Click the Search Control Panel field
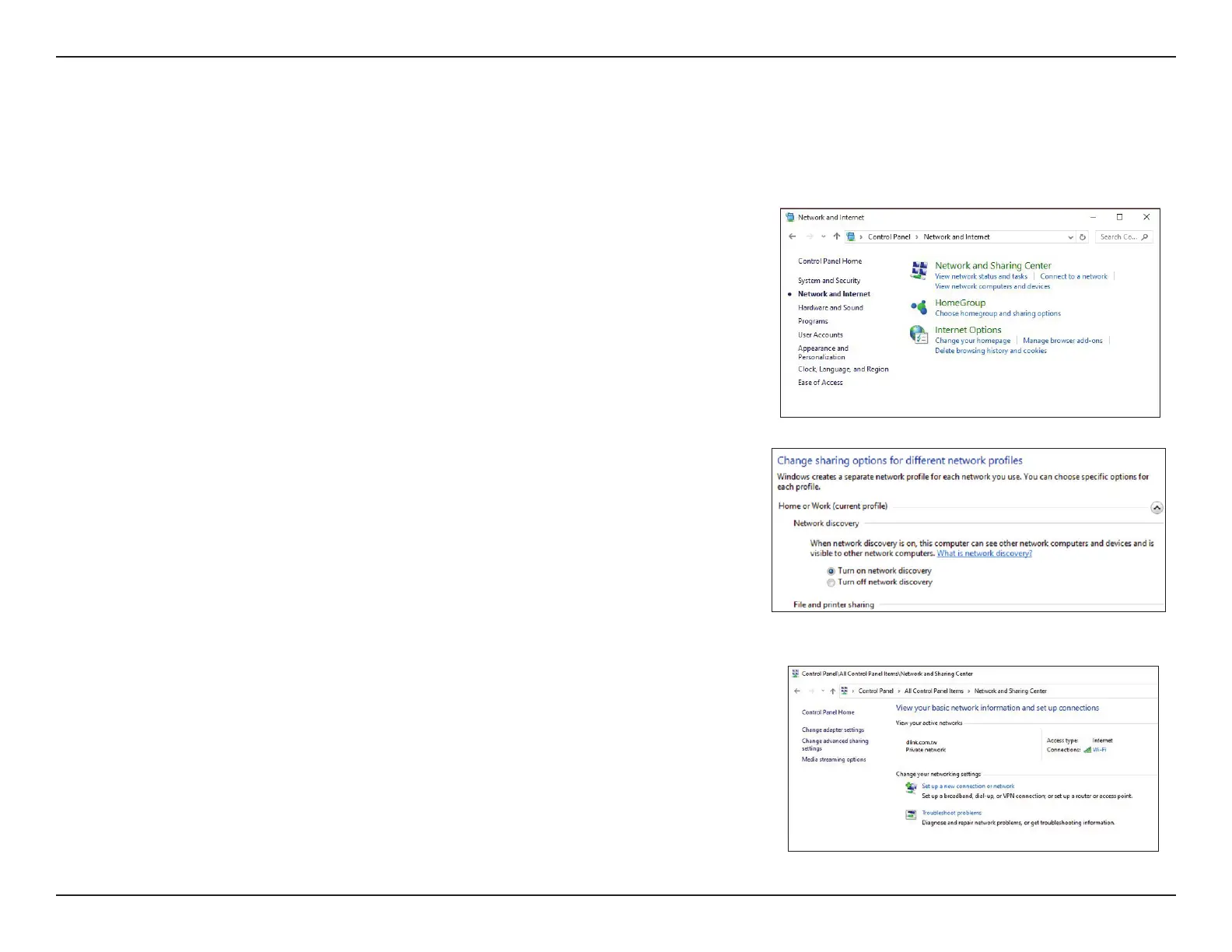The width and height of the screenshot is (1232, 952). (x=1124, y=237)
